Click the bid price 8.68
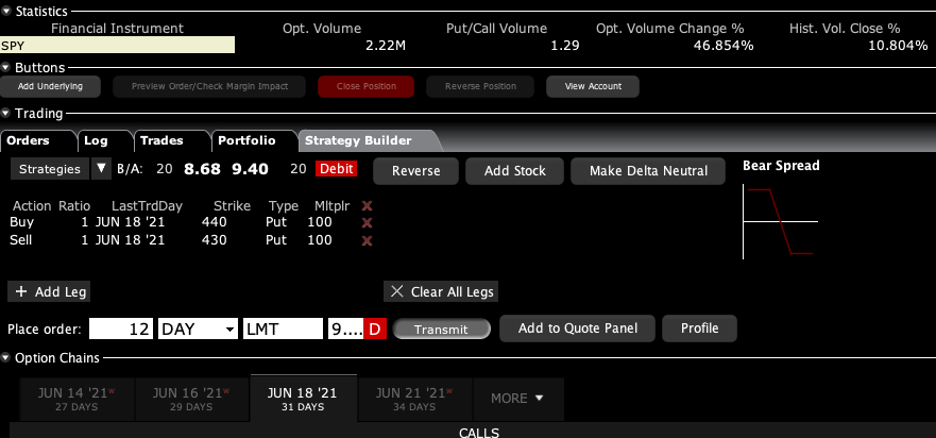This screenshot has height=438, width=936. pyautogui.click(x=202, y=169)
